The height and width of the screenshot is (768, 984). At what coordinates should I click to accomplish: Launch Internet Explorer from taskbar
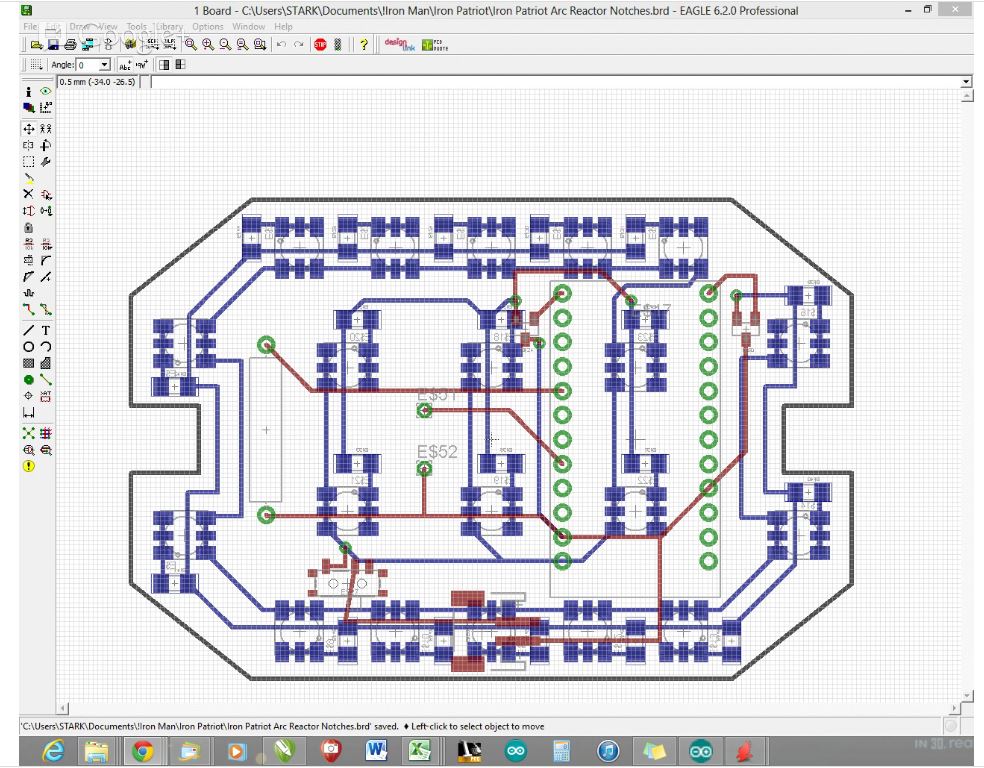53,751
